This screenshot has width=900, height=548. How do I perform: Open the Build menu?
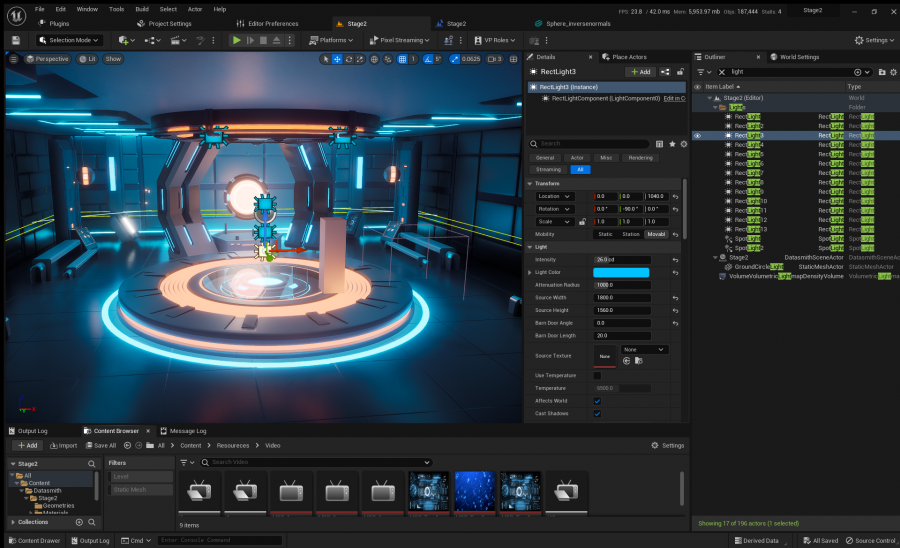pos(142,9)
